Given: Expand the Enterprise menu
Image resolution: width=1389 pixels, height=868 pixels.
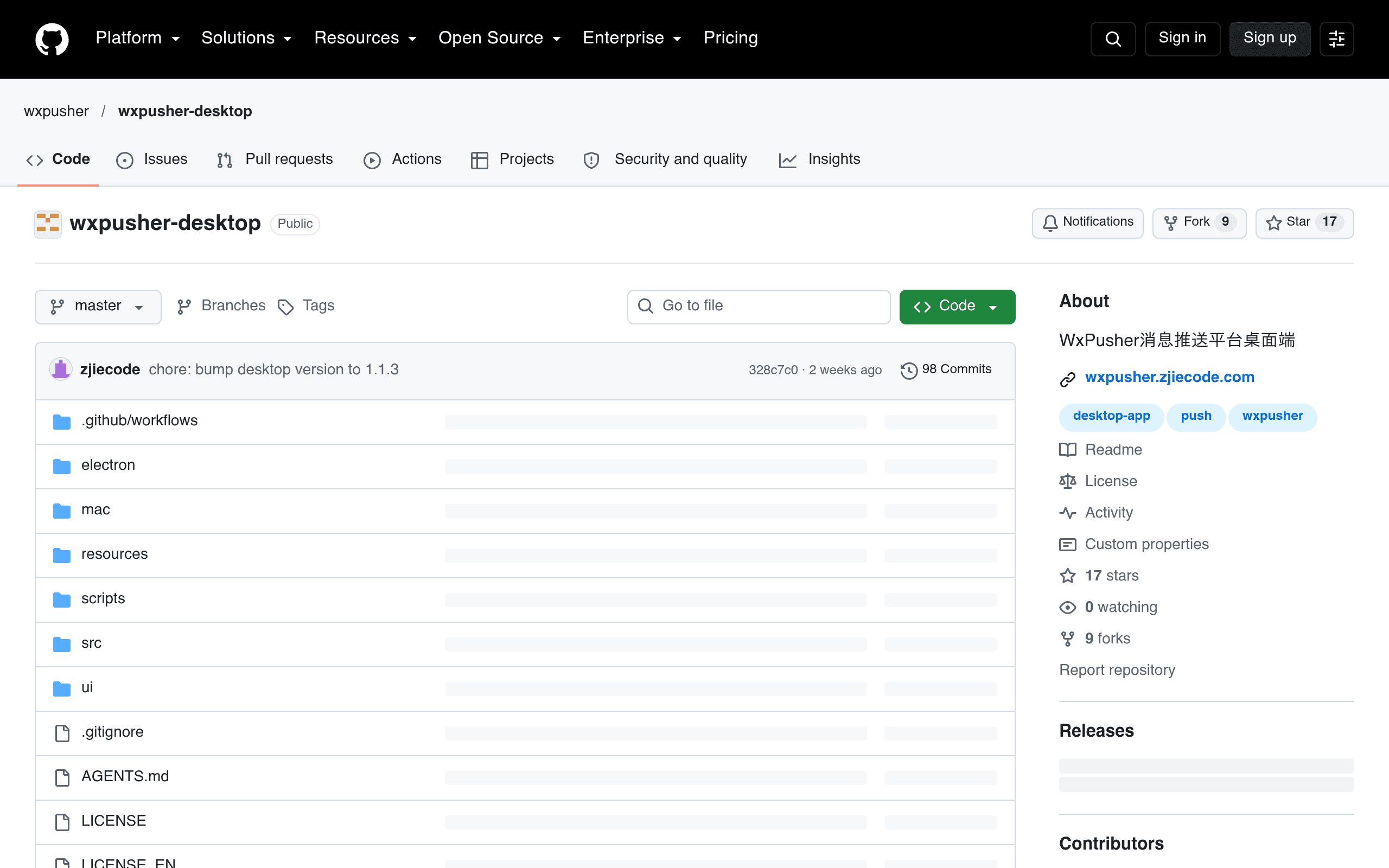Looking at the screenshot, I should pyautogui.click(x=632, y=39).
